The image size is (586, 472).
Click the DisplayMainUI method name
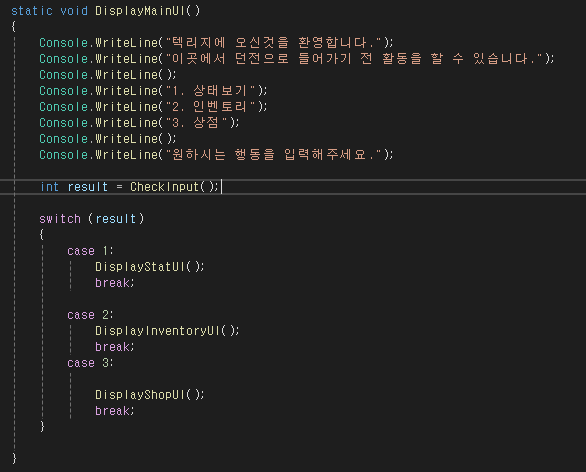140,11
